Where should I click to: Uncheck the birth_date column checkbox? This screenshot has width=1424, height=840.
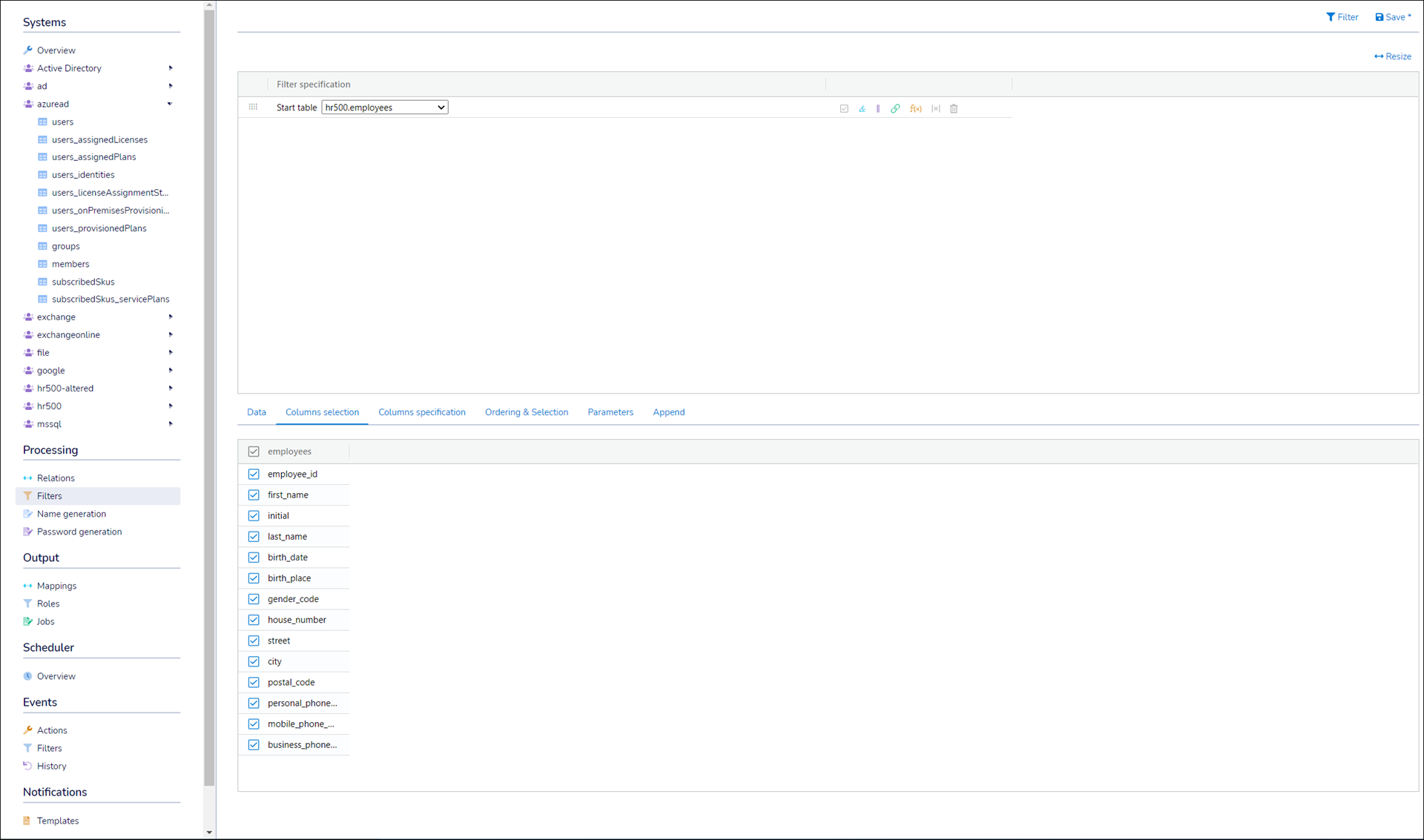tap(254, 557)
